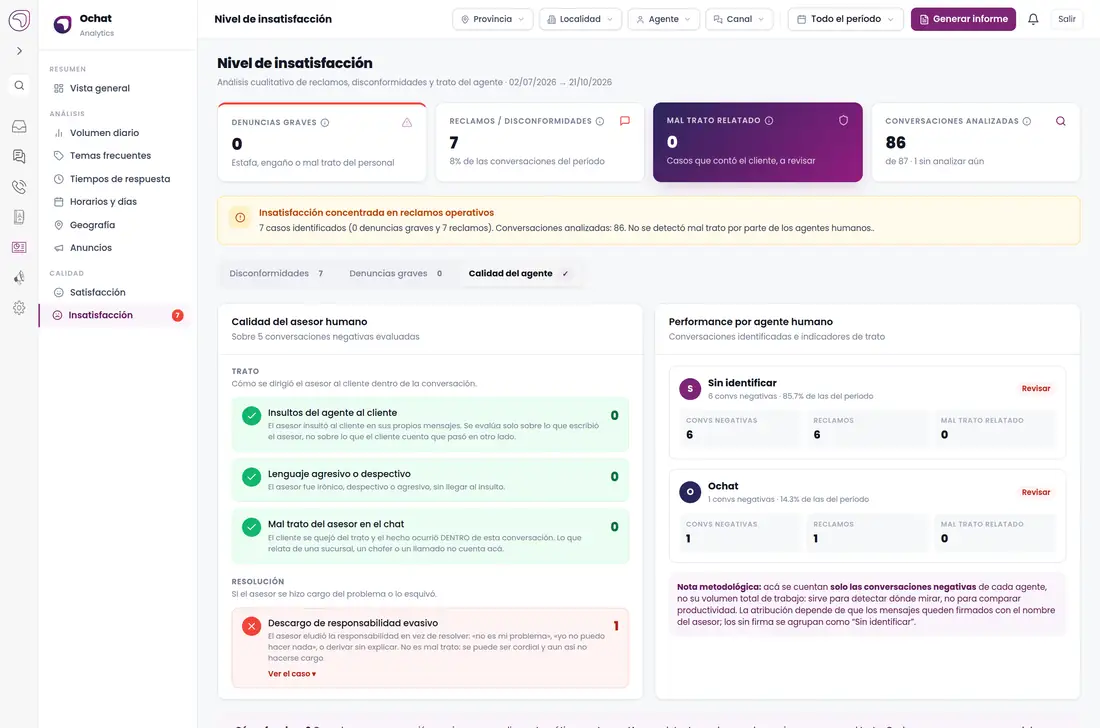Click the notifications bell icon
1100x728 pixels.
point(1033,19)
